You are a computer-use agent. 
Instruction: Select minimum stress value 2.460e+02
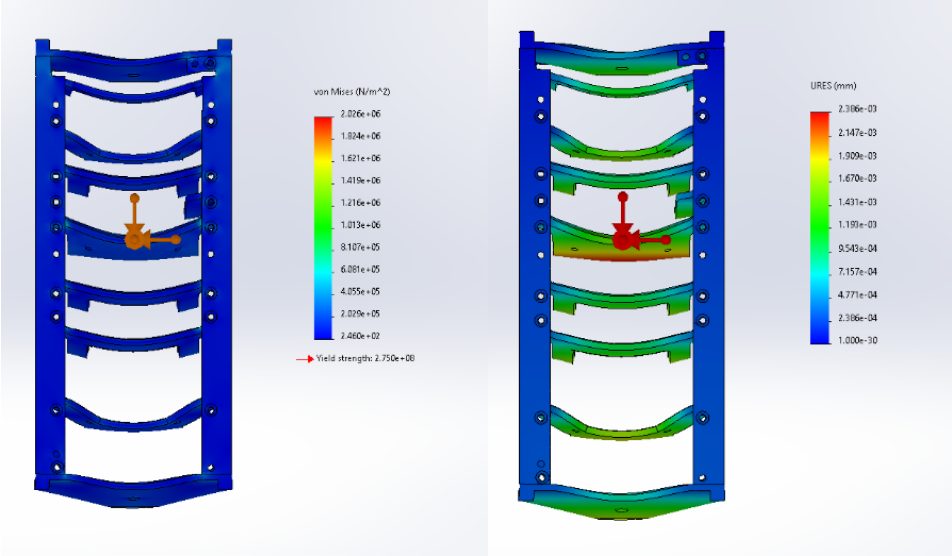click(361, 336)
